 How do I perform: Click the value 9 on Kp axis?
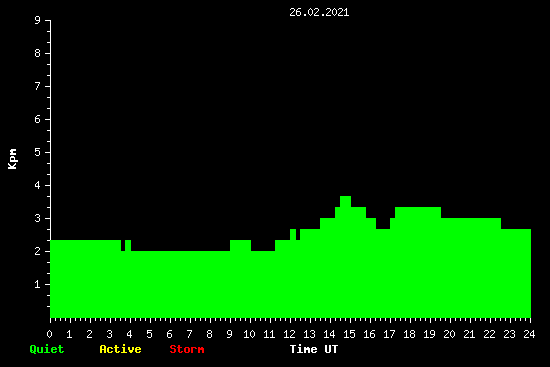click(38, 20)
